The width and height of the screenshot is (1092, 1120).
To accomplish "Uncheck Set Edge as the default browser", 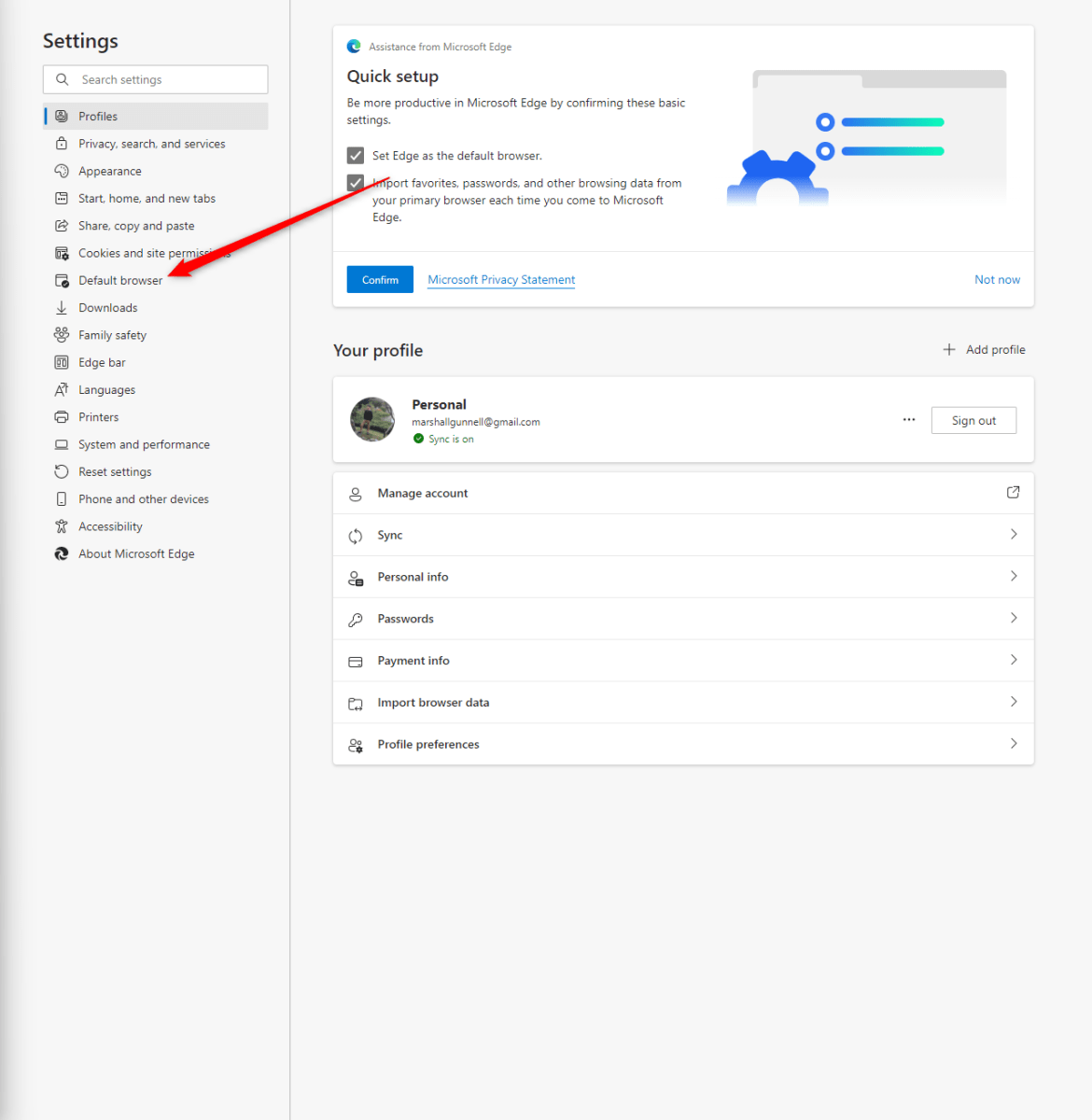I will click(356, 155).
